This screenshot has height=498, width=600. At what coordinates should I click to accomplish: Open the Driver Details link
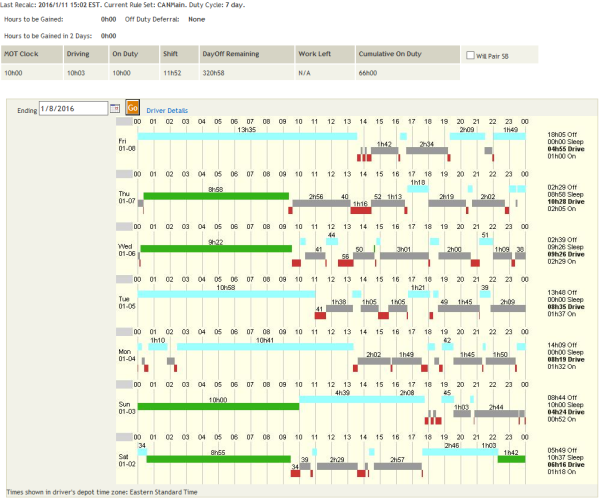(x=166, y=109)
